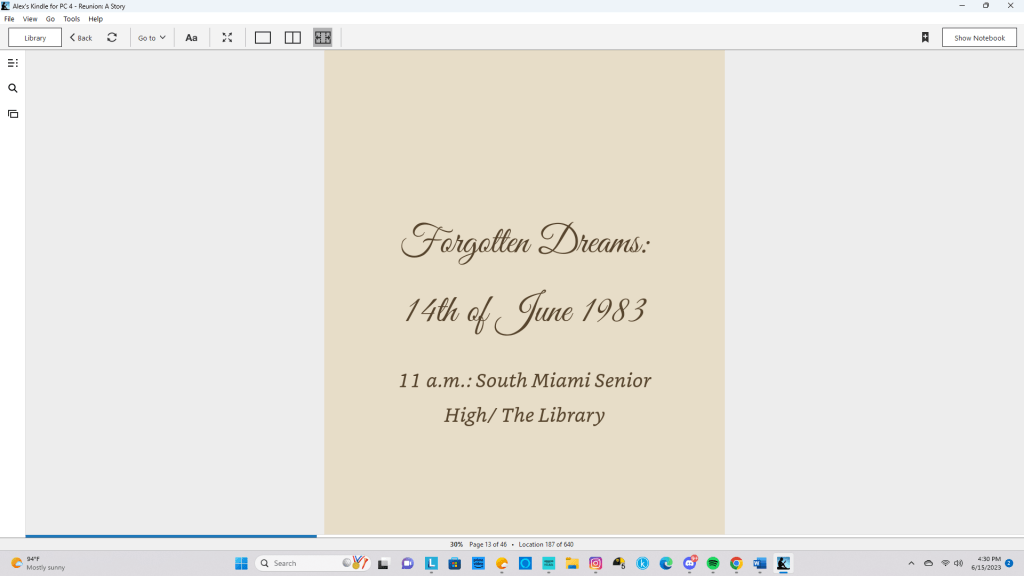Switch to two column page layout
The width and height of the screenshot is (1024, 576).
(293, 38)
